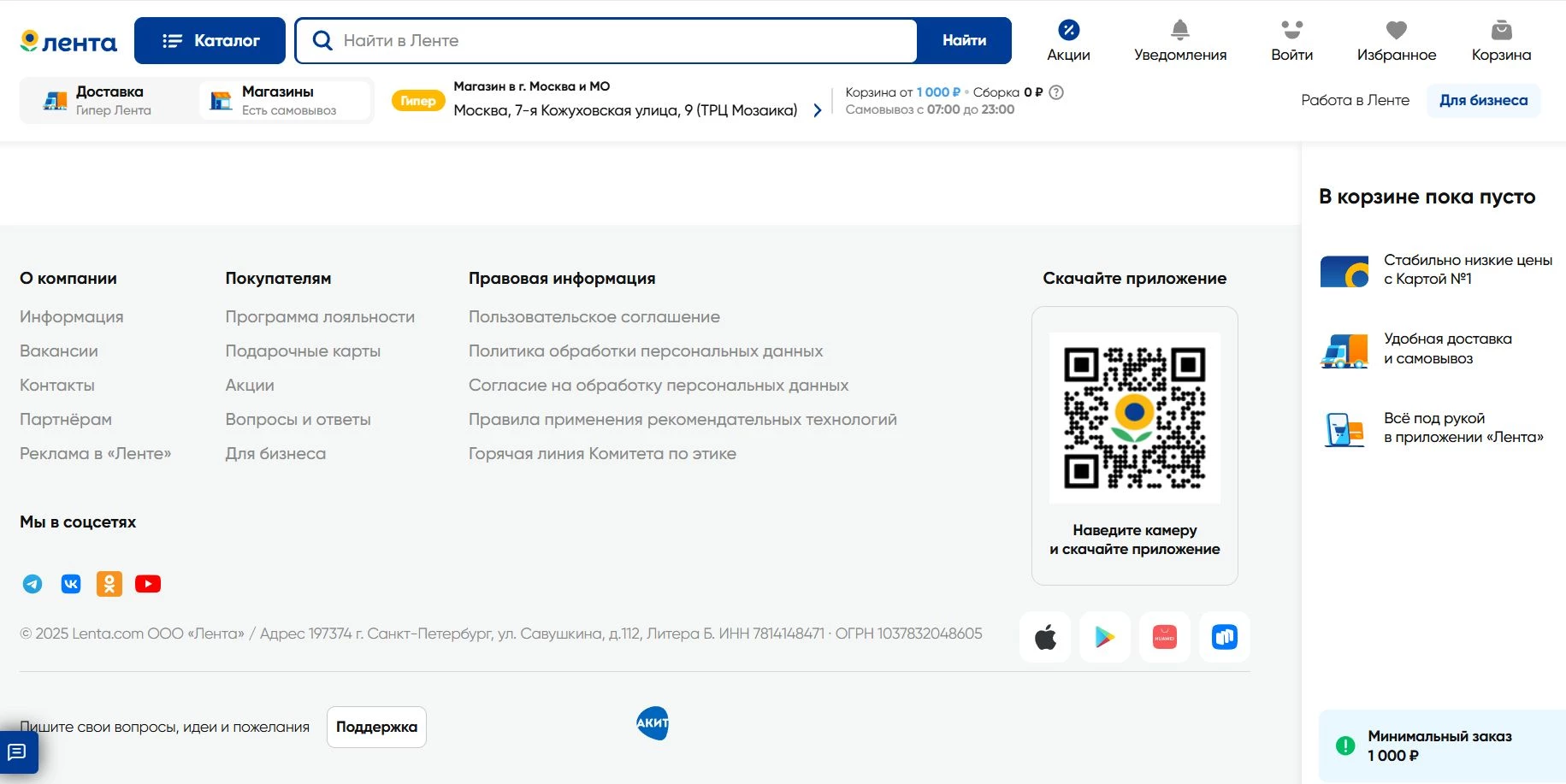The height and width of the screenshot is (784, 1566).
Task: Open Согласие на обработку персональных данных link
Action: [x=659, y=385]
